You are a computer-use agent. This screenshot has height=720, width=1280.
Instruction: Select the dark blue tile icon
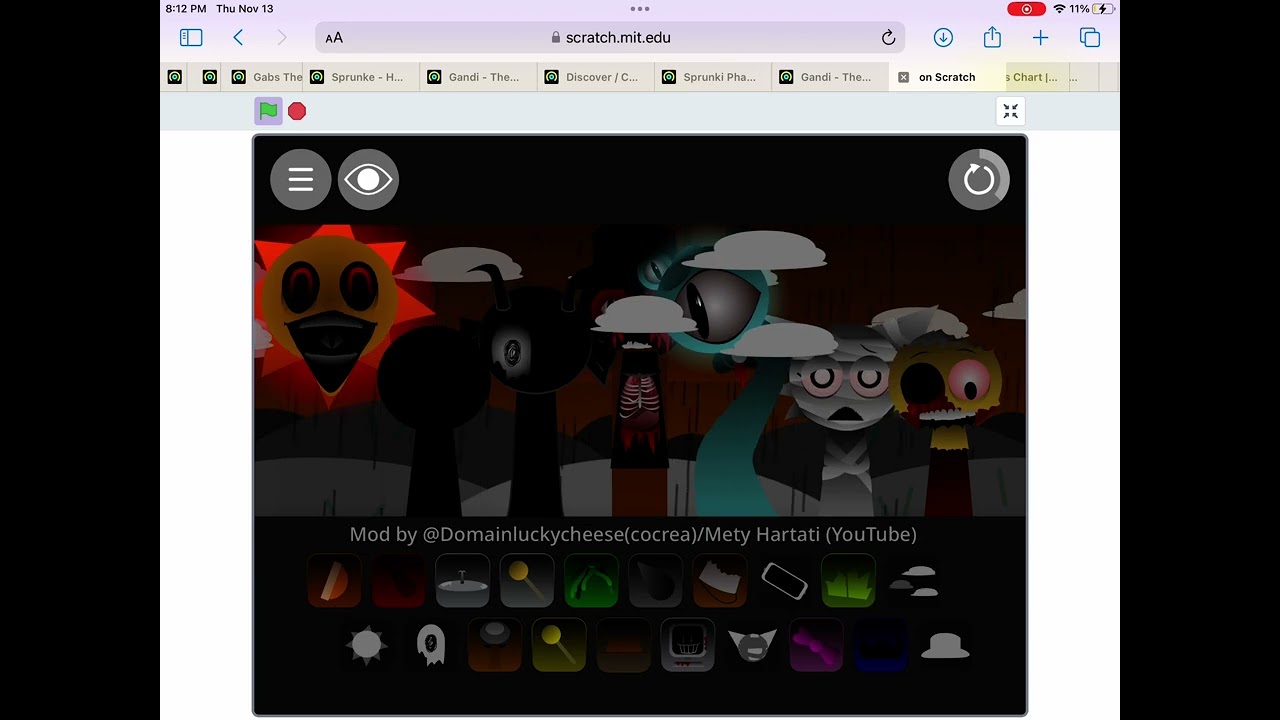pos(881,645)
